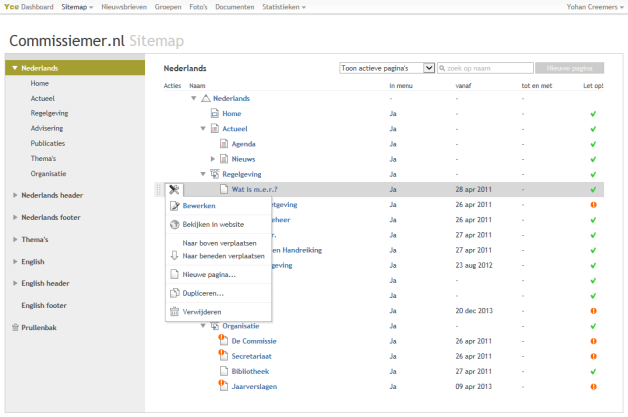Screen dimensions: 628x417
Task: Click the page icon beside Bibliotheek
Action: [224, 371]
